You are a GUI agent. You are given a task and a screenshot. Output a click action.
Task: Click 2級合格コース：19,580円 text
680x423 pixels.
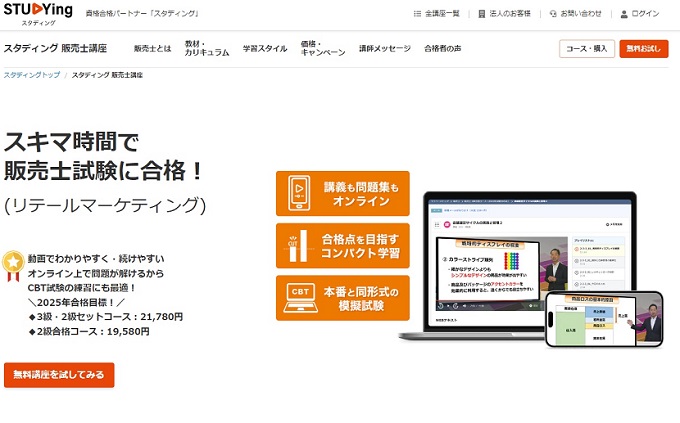coord(89,331)
